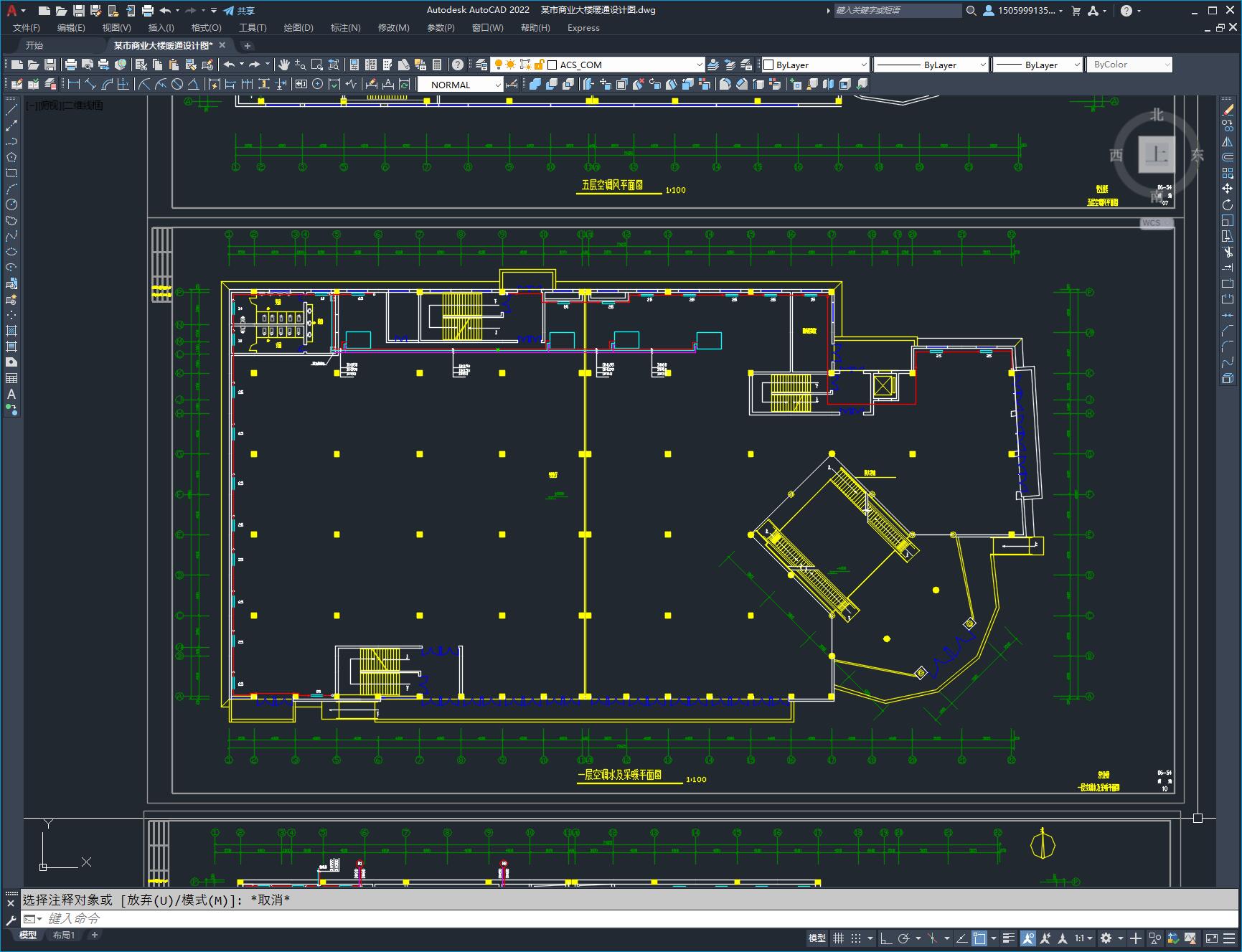Image resolution: width=1242 pixels, height=952 pixels.
Task: Click the Tolerance dimension tool
Action: (301, 84)
